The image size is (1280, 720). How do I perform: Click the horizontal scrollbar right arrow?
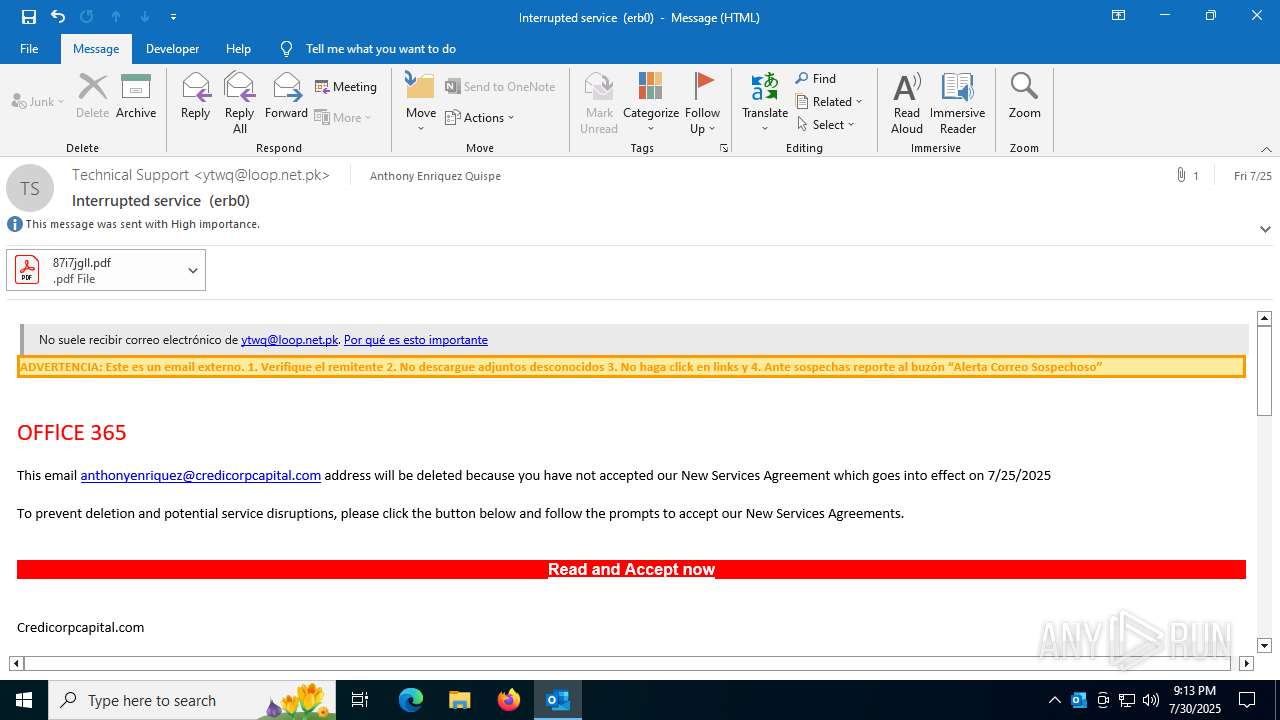click(x=1246, y=663)
